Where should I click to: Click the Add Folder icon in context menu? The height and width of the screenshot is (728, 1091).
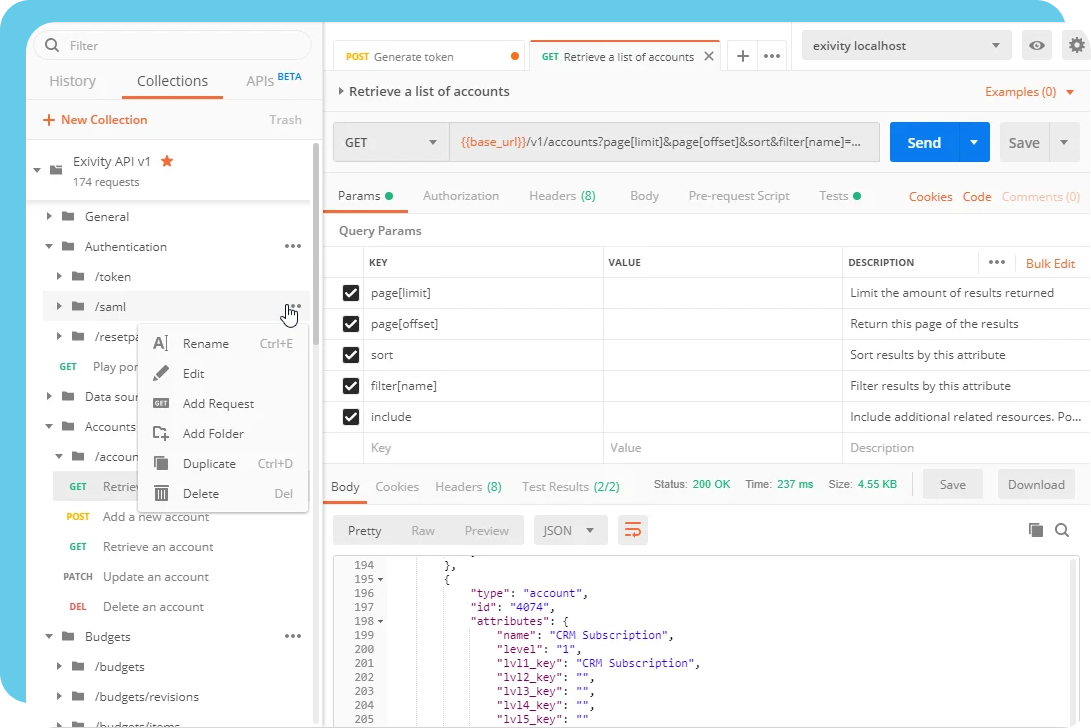(x=161, y=433)
